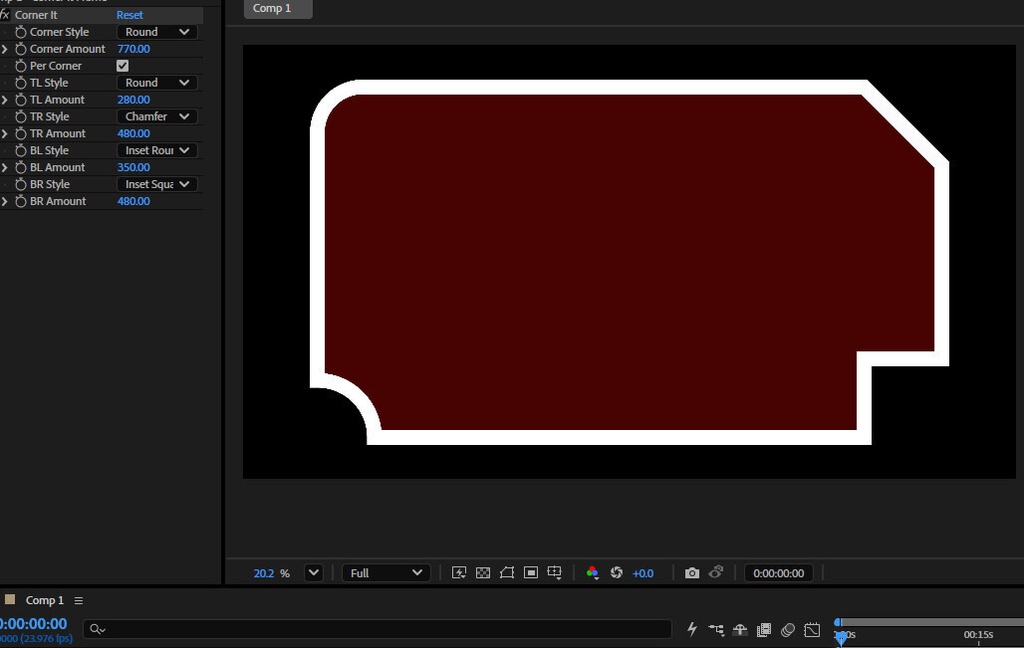Click the Show Snapshot icon
This screenshot has height=648, width=1024.
[716, 572]
